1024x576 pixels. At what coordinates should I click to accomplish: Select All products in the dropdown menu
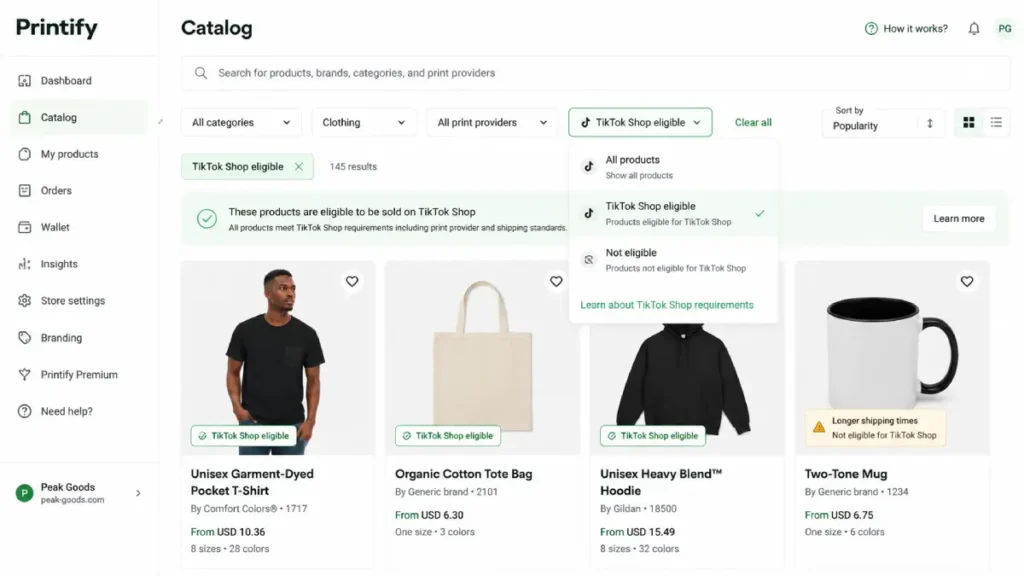tap(673, 167)
